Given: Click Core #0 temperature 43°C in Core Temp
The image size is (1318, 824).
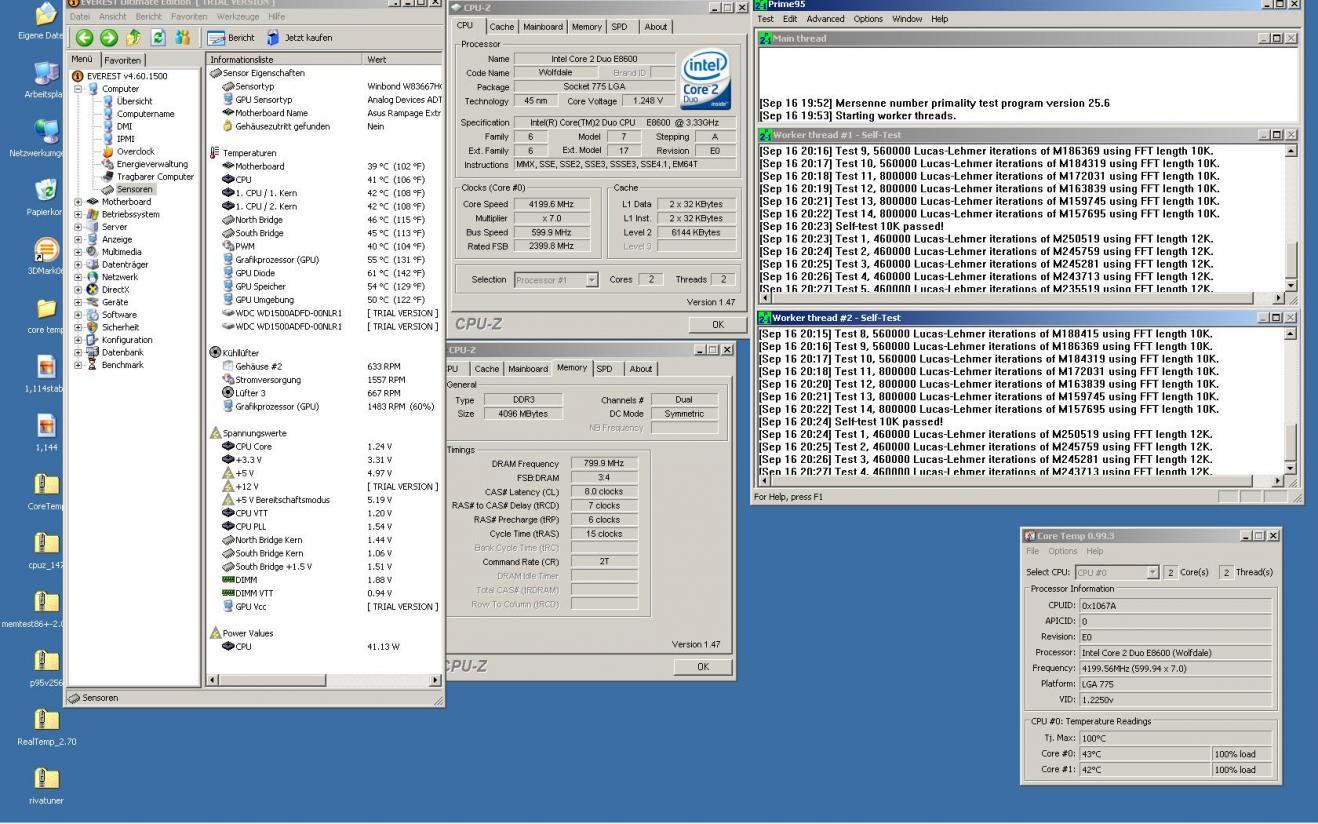Looking at the screenshot, I should 1144,754.
